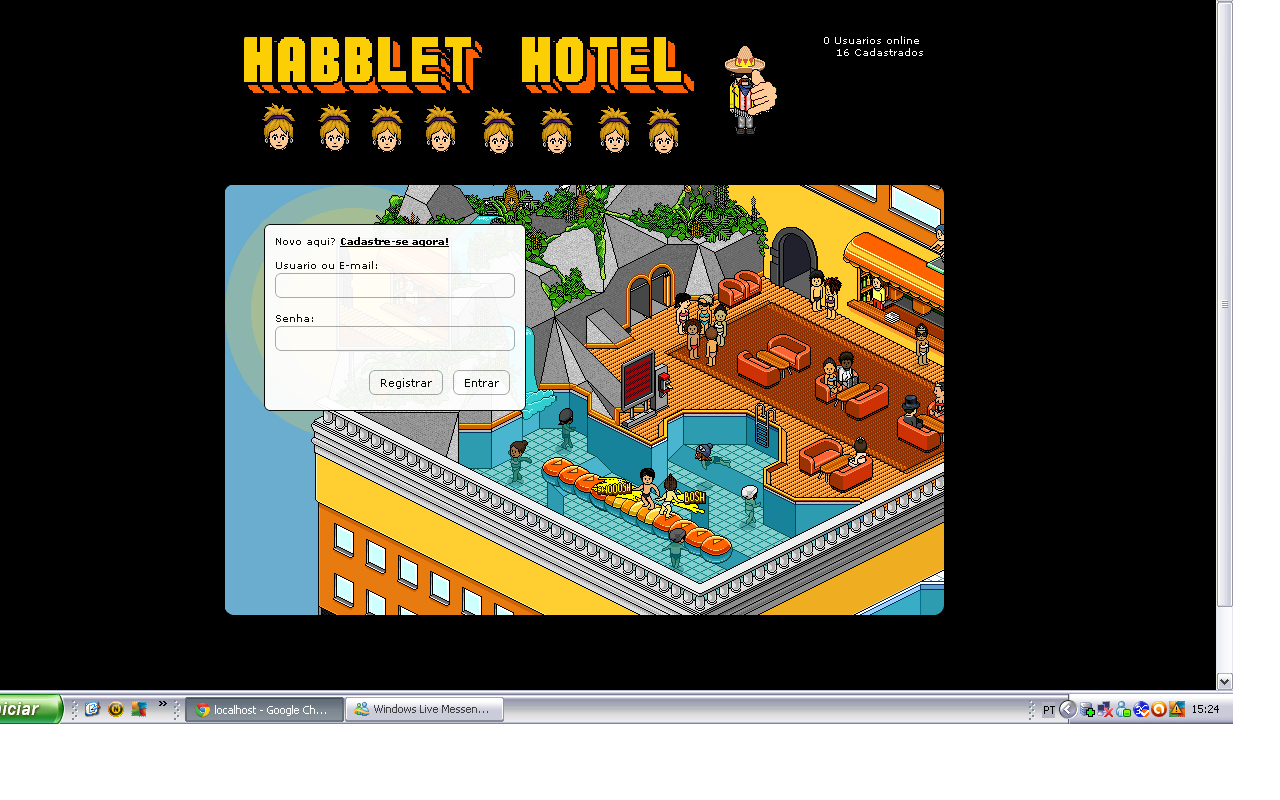Expand the quick launch overflow chevron
The image size is (1280, 800).
163,703
